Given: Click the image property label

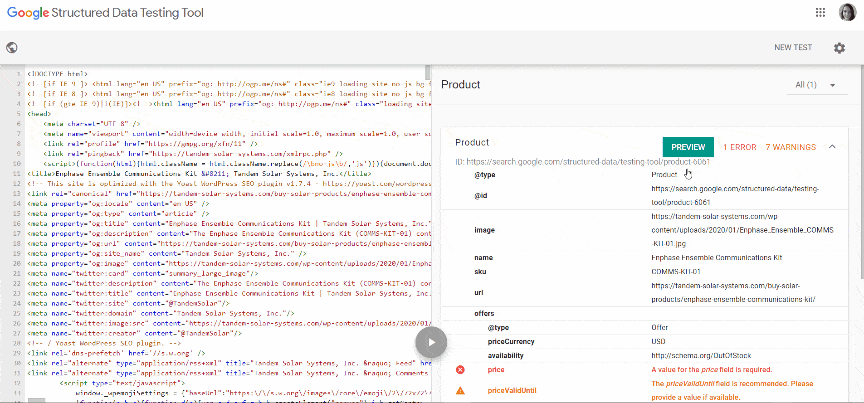Looking at the screenshot, I should coord(483,229).
